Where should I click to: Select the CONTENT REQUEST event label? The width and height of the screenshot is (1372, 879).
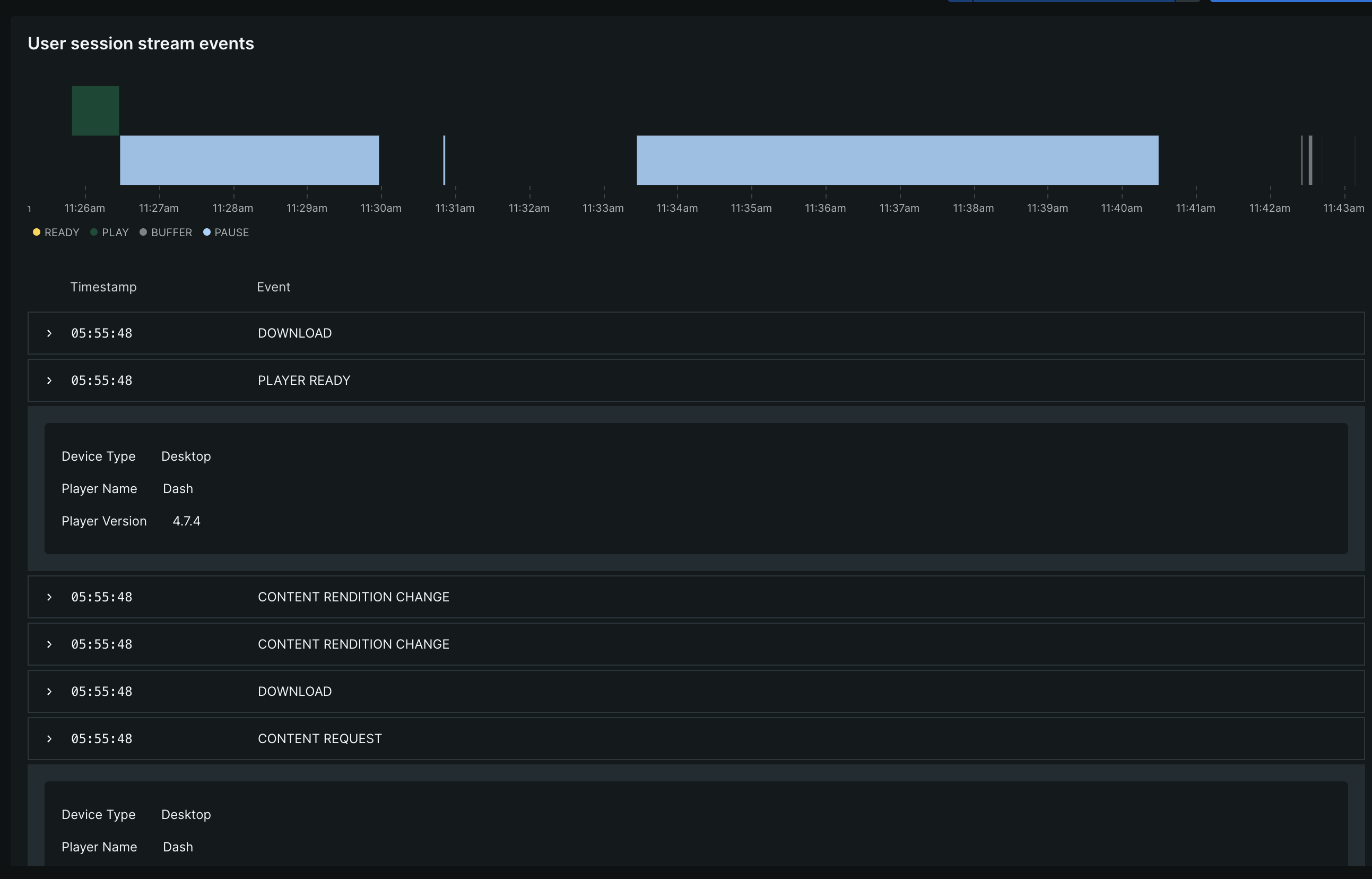click(319, 738)
